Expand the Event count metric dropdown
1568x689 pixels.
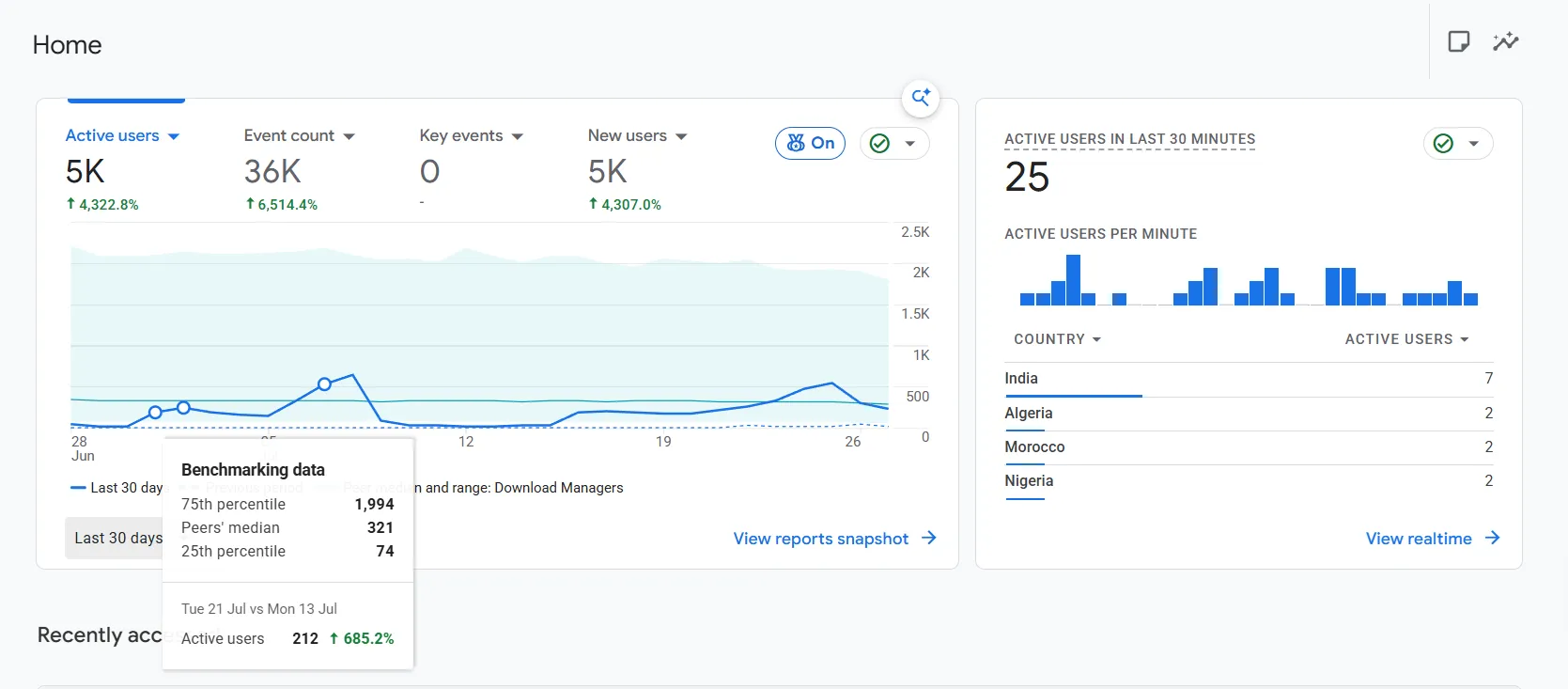[x=300, y=135]
